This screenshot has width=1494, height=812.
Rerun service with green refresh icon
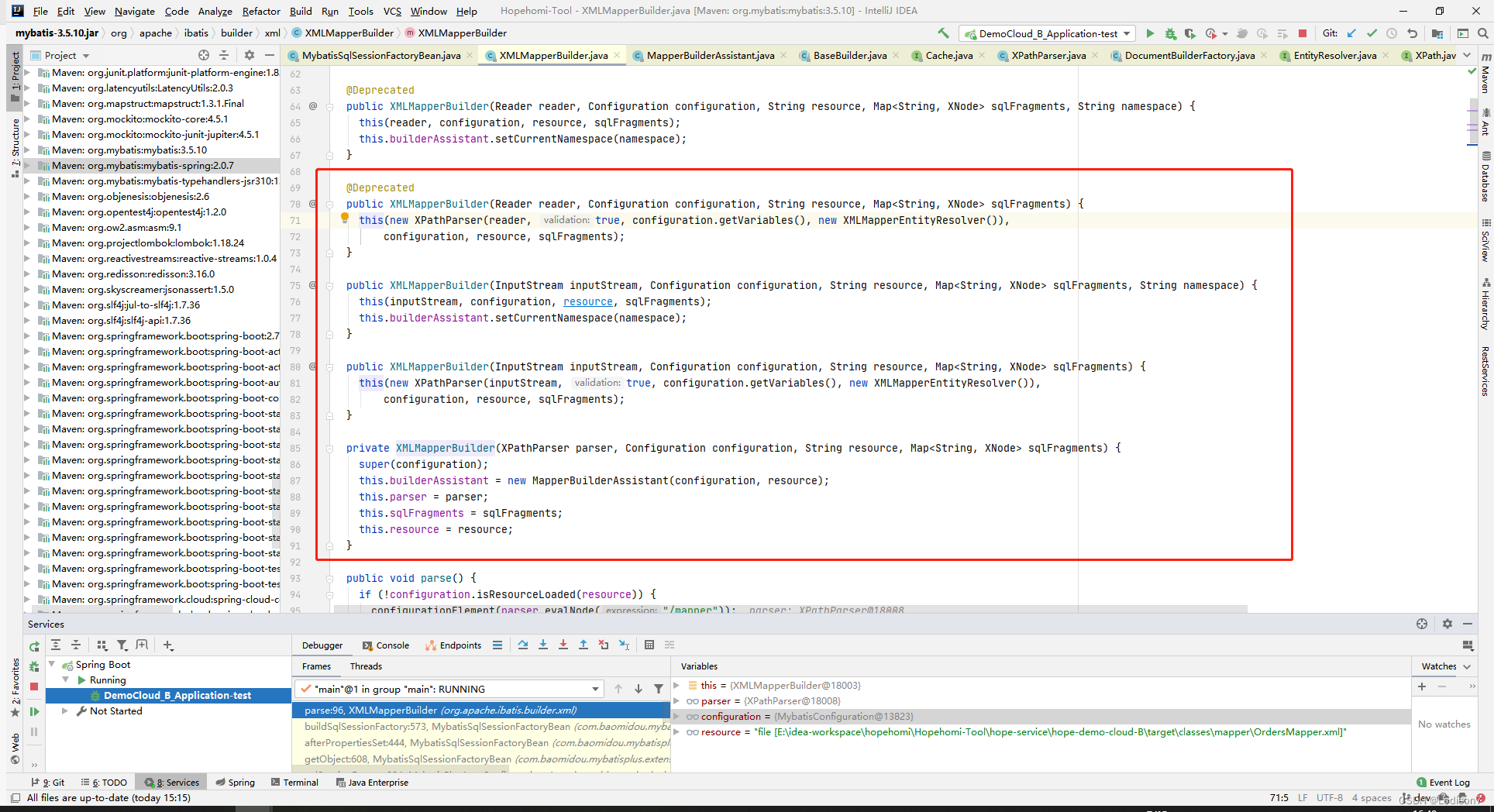click(34, 646)
